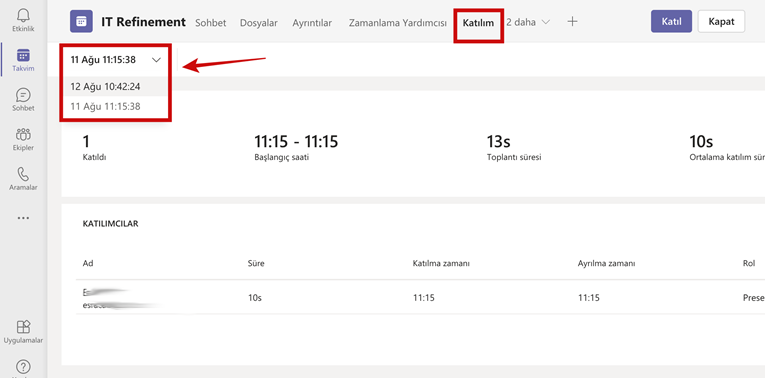Click the 10s duration cell in participant row

[255, 298]
